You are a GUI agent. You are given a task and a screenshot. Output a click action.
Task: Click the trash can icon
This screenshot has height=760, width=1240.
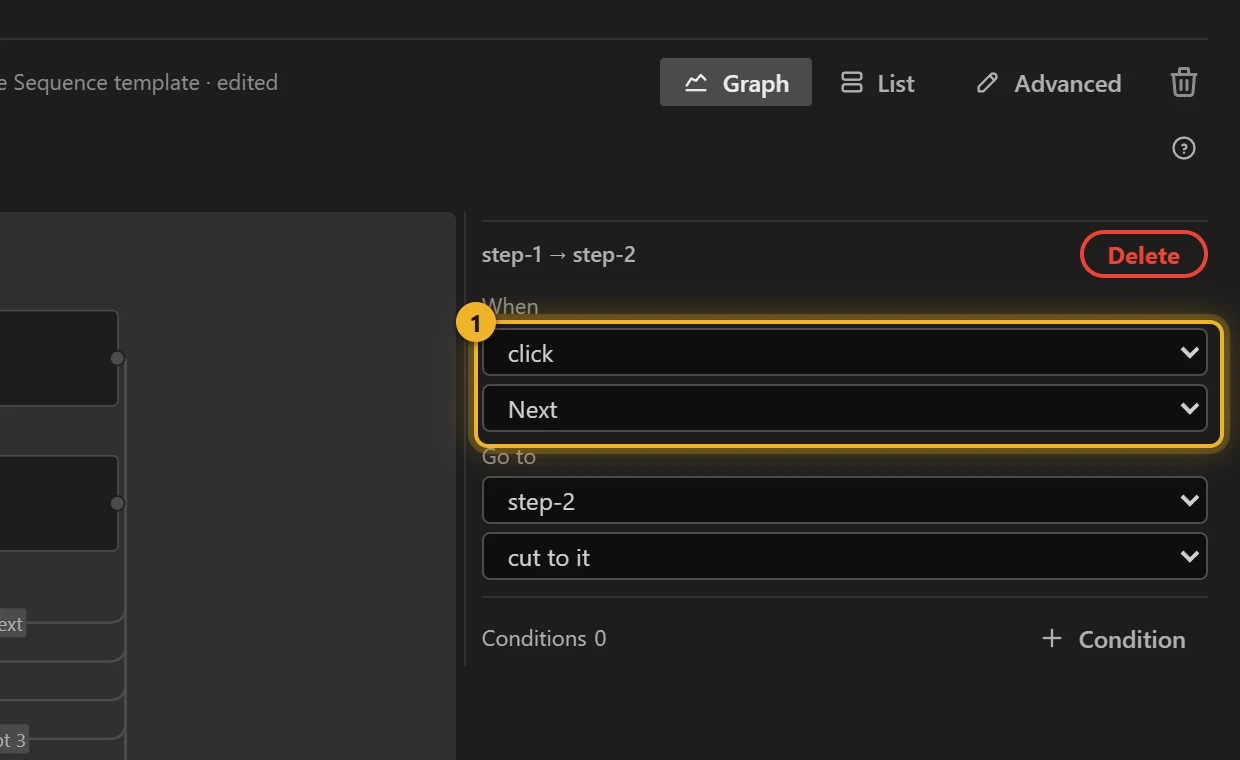(x=1184, y=82)
